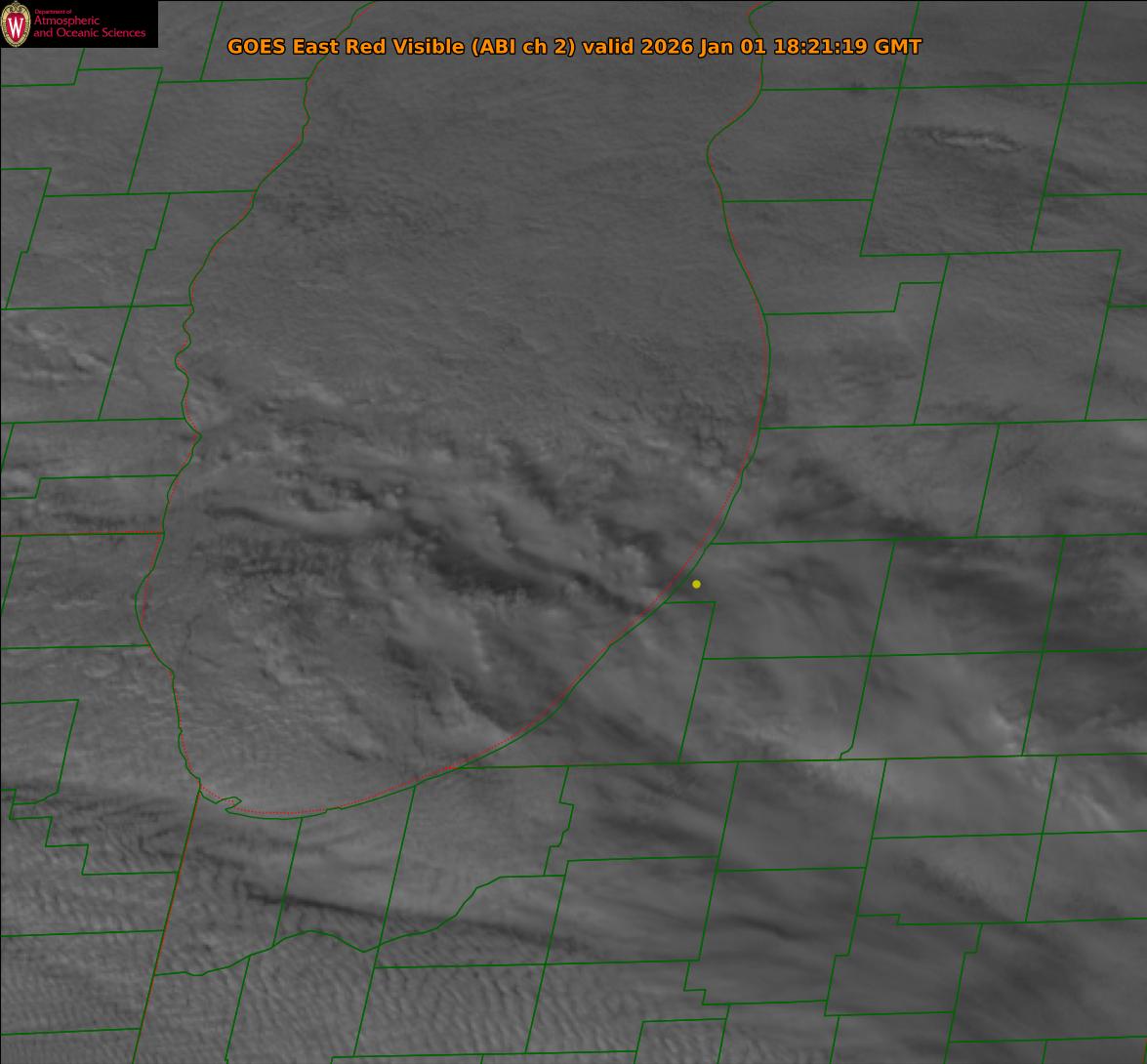Click the diagonal state border line south of the lake

point(166,927)
